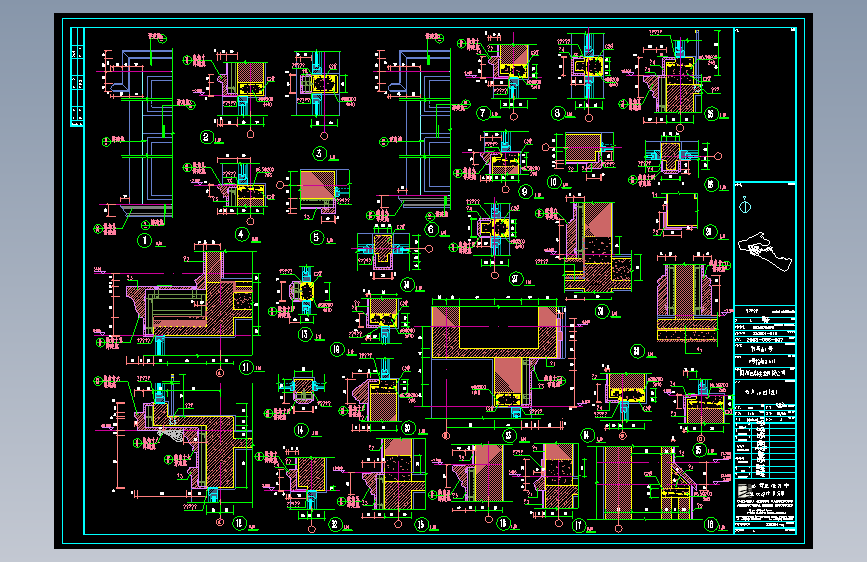Click the circled detail number 7 label
The width and height of the screenshot is (867, 562).
(483, 113)
